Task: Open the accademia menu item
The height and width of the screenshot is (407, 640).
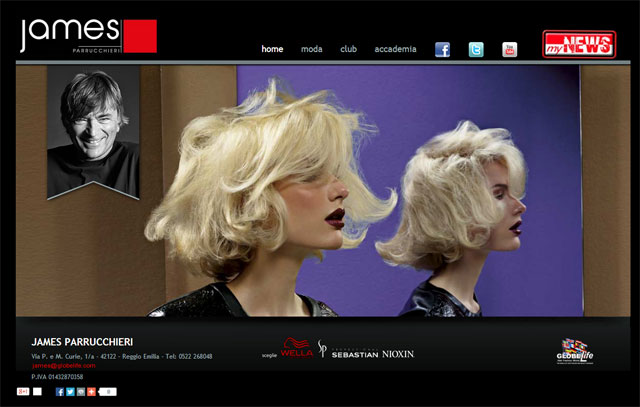Action: click(x=396, y=49)
